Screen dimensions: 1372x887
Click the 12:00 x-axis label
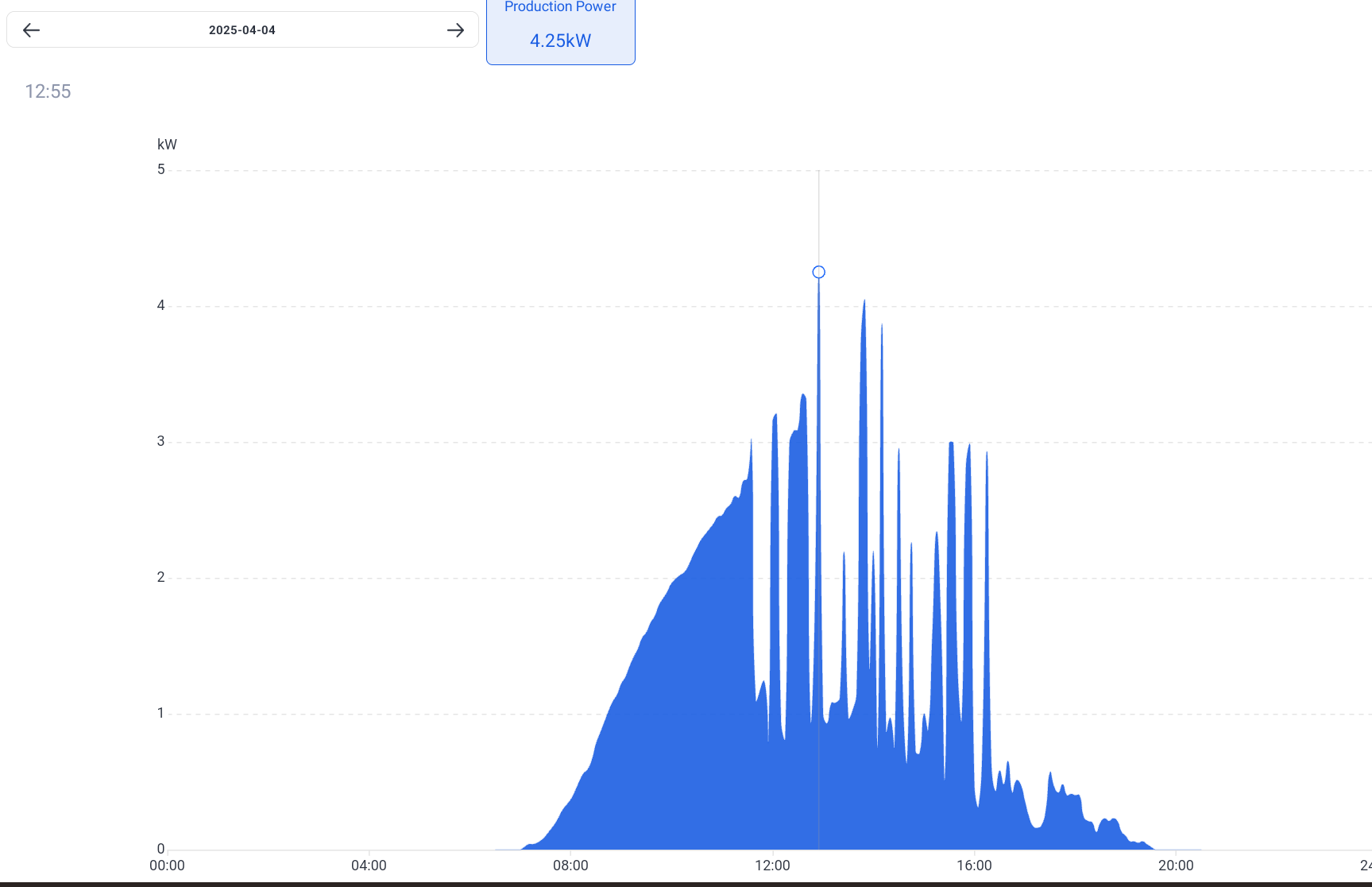point(772,866)
